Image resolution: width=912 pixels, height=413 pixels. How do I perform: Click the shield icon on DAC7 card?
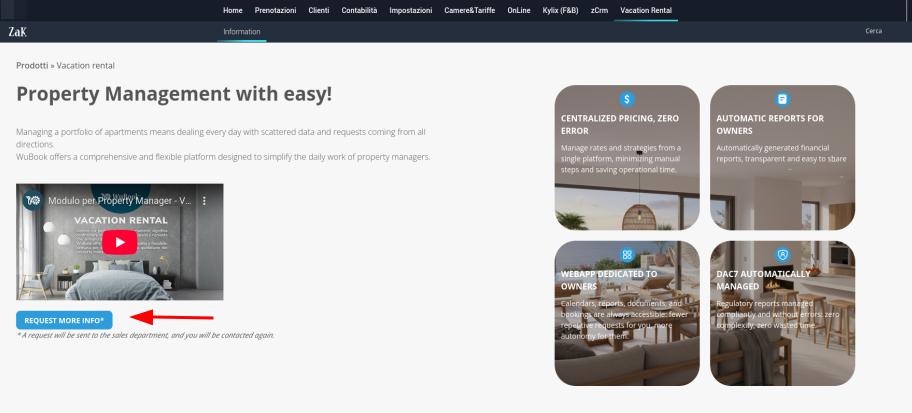[x=782, y=255]
